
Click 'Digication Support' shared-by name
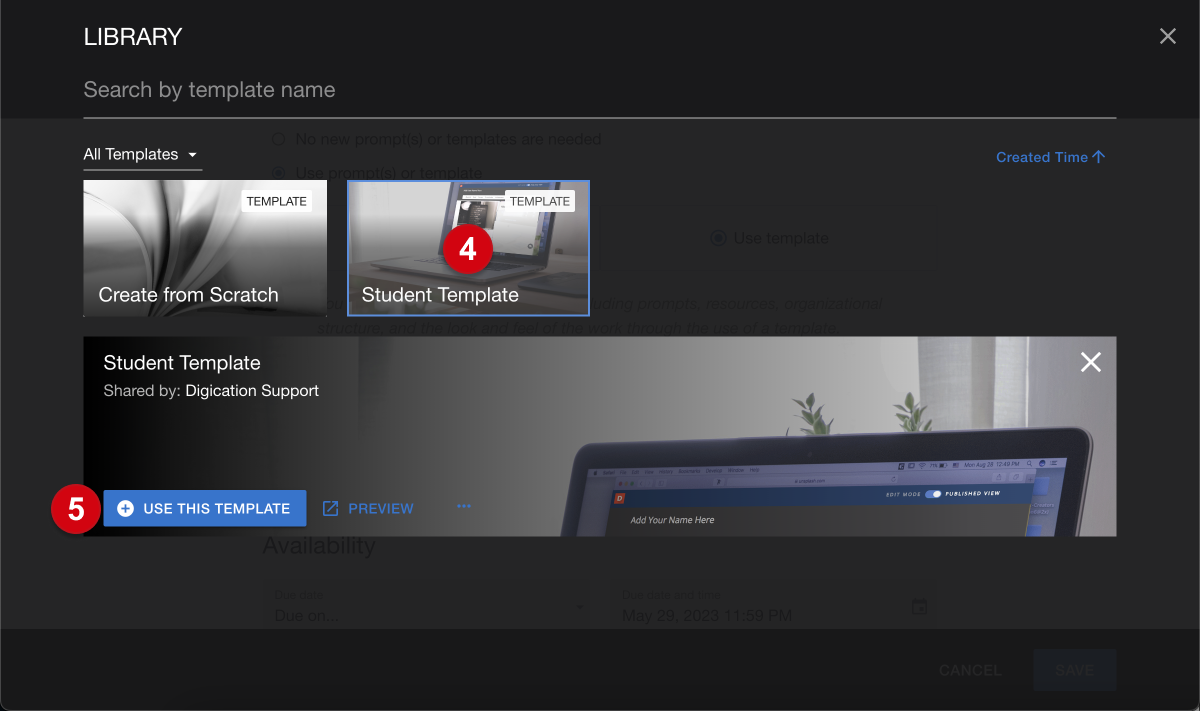point(252,391)
